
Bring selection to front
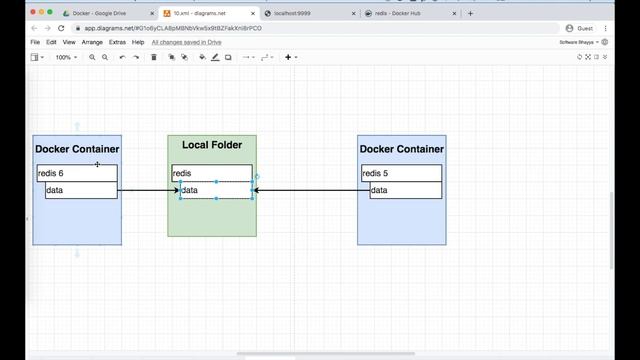pos(171,58)
